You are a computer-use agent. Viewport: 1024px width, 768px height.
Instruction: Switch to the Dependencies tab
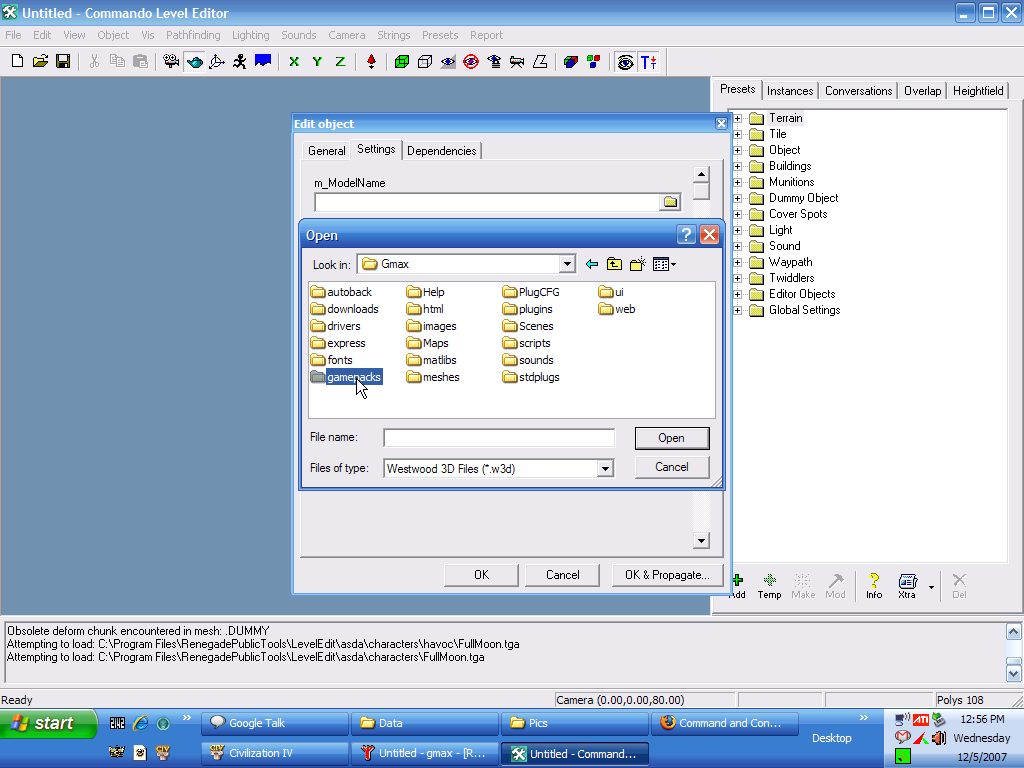point(442,151)
